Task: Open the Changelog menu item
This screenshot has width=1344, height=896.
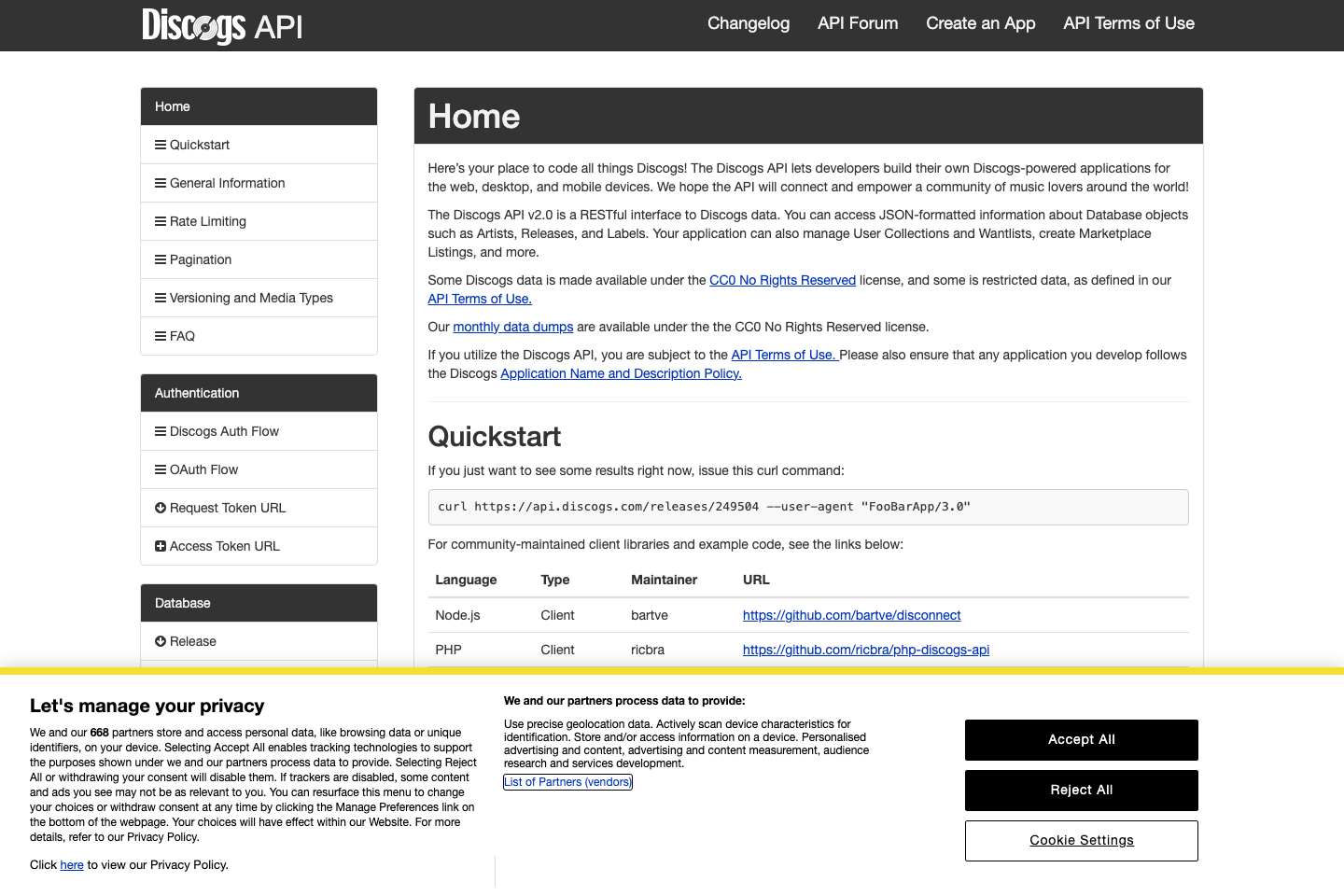Action: pos(748,23)
